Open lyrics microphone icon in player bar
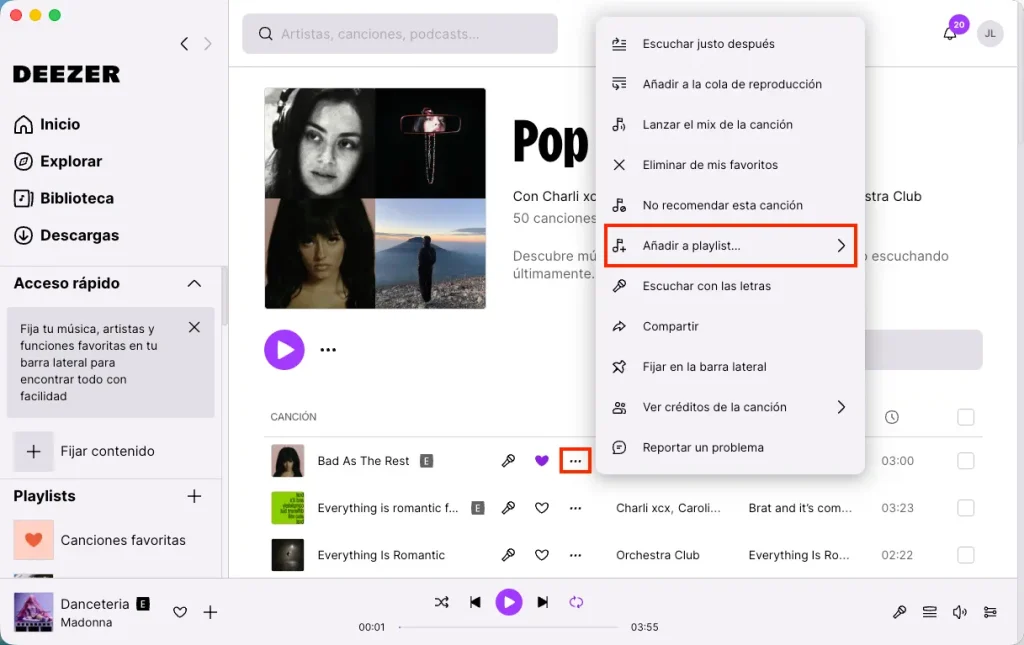The width and height of the screenshot is (1024, 645). pos(899,612)
